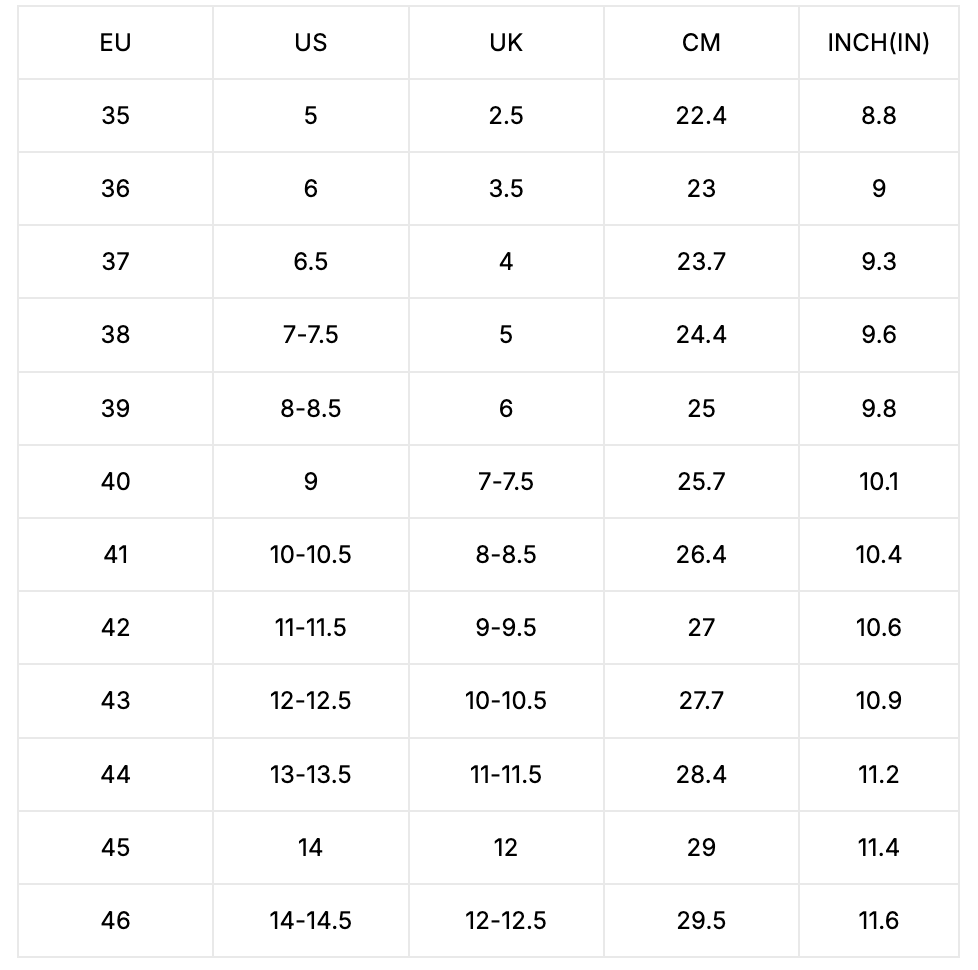Click the UK size 2.5 cell
This screenshot has width=978, height=970.
(x=506, y=116)
